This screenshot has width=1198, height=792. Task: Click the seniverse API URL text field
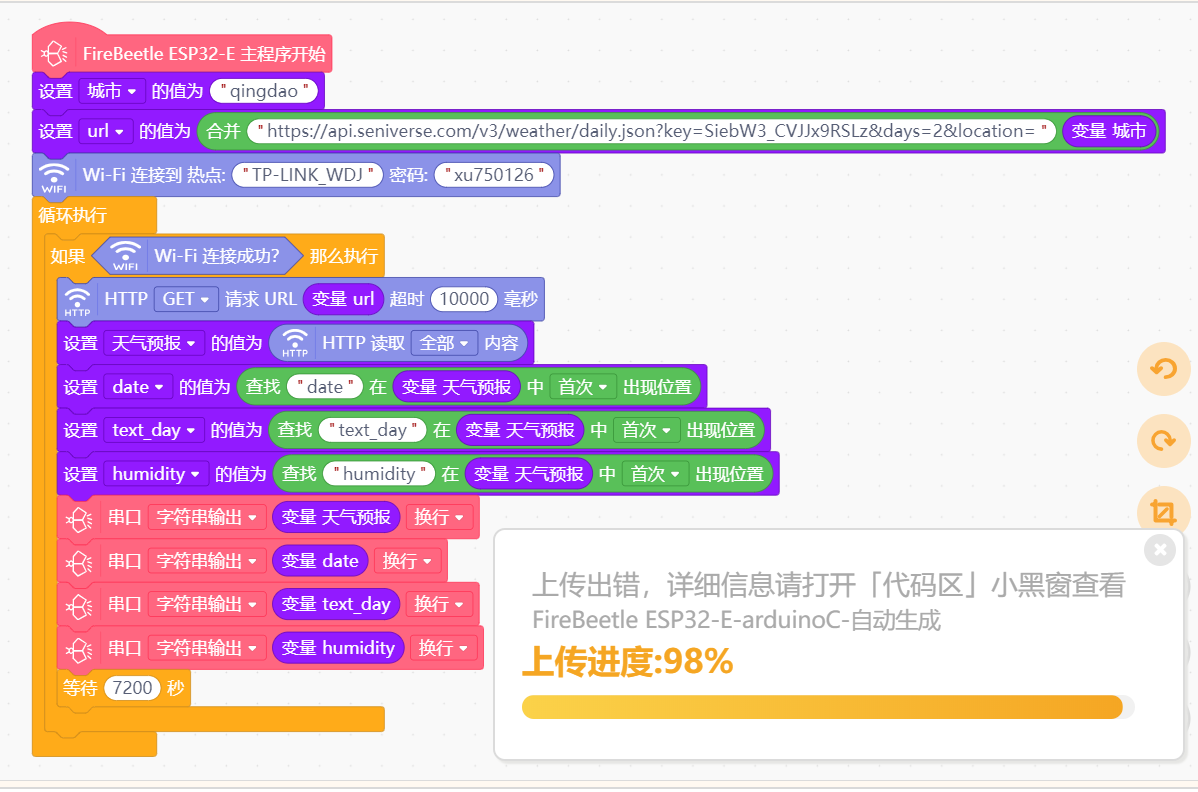point(652,131)
